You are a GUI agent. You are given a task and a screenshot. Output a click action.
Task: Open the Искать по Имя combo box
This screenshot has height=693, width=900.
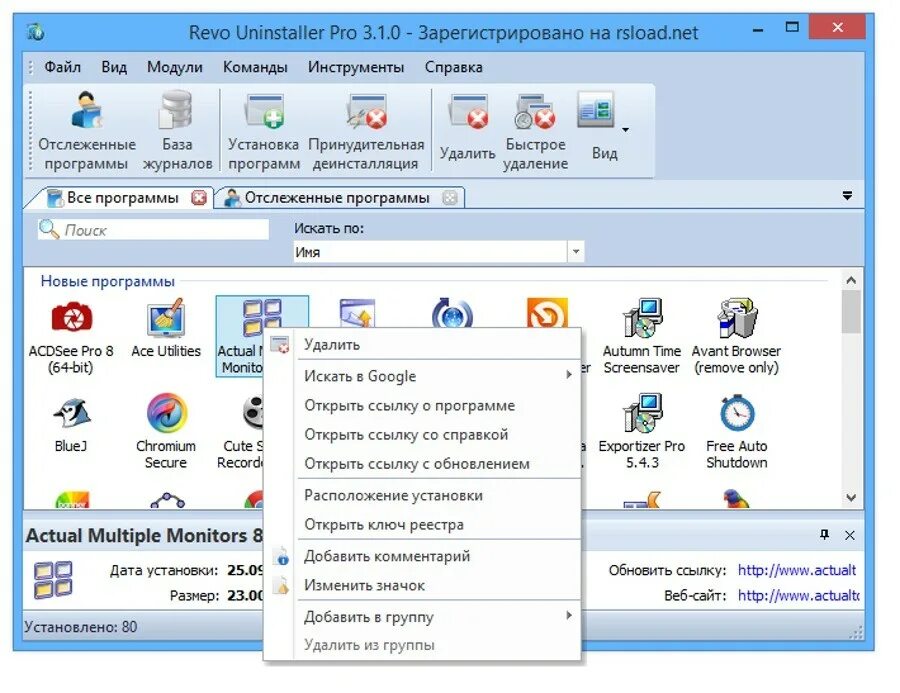click(x=439, y=251)
